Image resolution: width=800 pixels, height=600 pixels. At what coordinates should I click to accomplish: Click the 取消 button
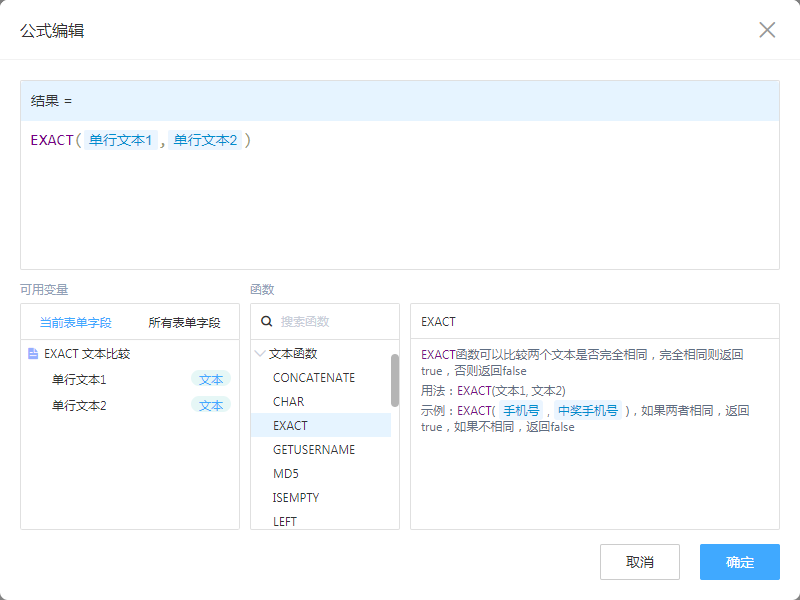tap(639, 562)
